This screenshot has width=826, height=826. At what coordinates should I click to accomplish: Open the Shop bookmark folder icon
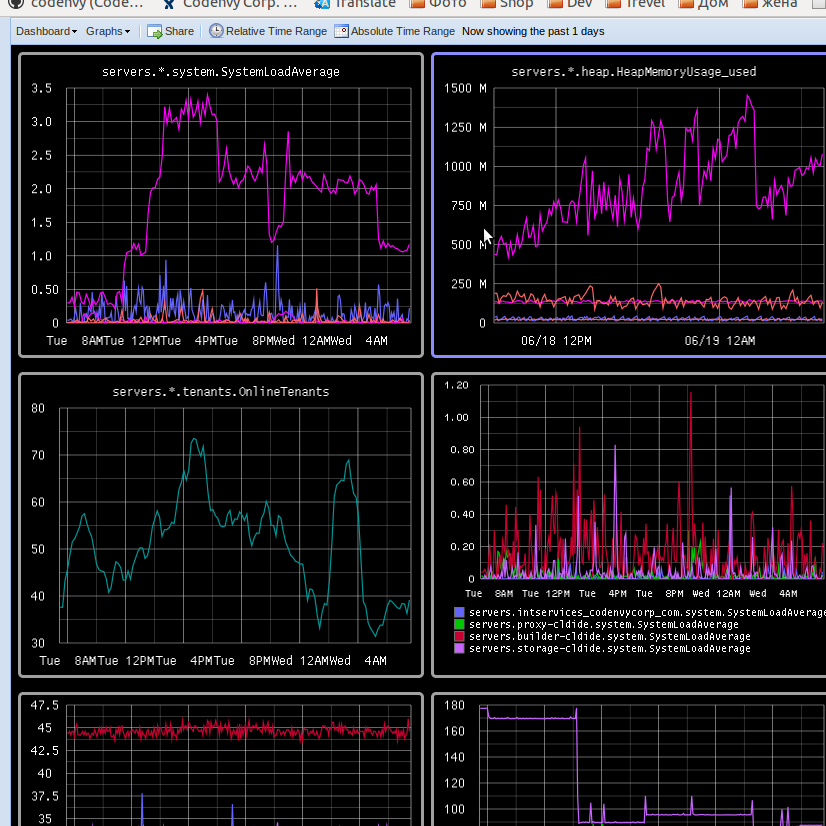coord(488,3)
